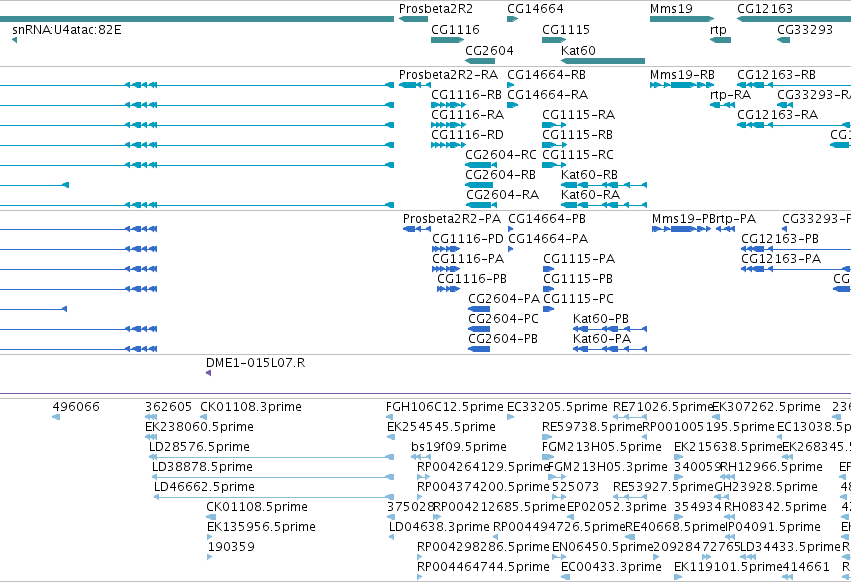This screenshot has height=582, width=851.
Task: Click transcript label CG14664-RA
Action: [548, 94]
